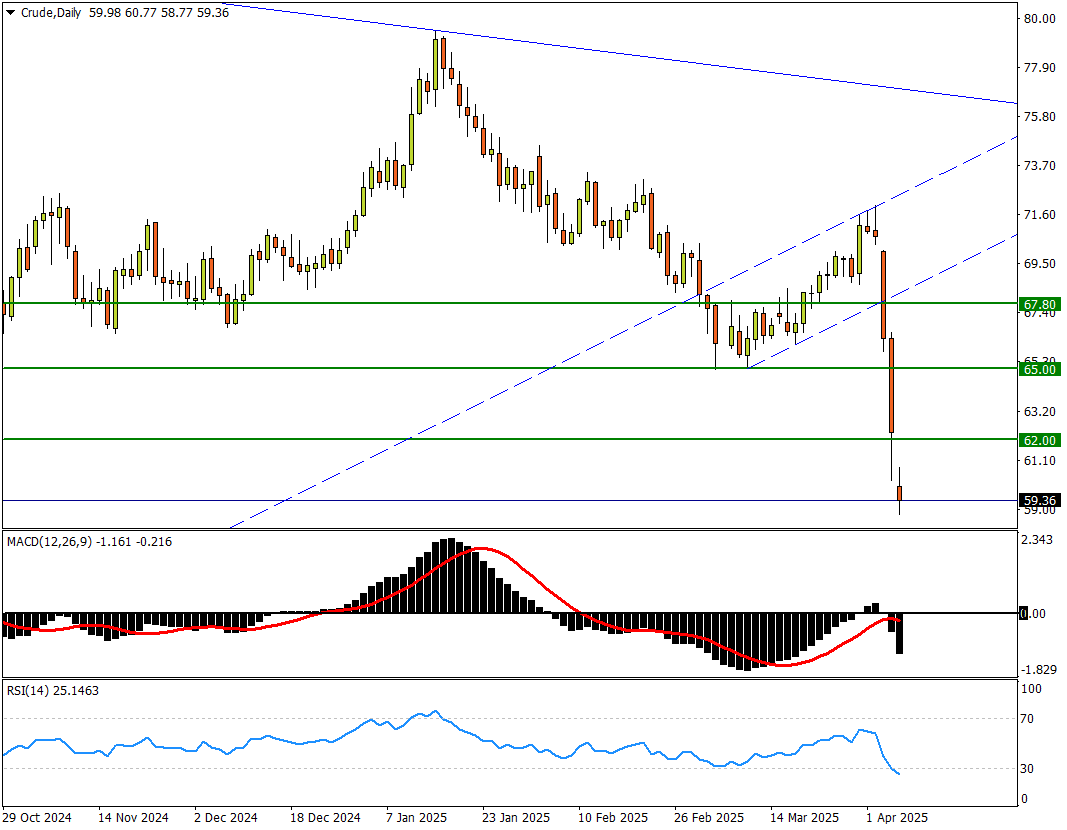
Task: Select the 14 Mar 2025 date label
Action: pos(805,817)
